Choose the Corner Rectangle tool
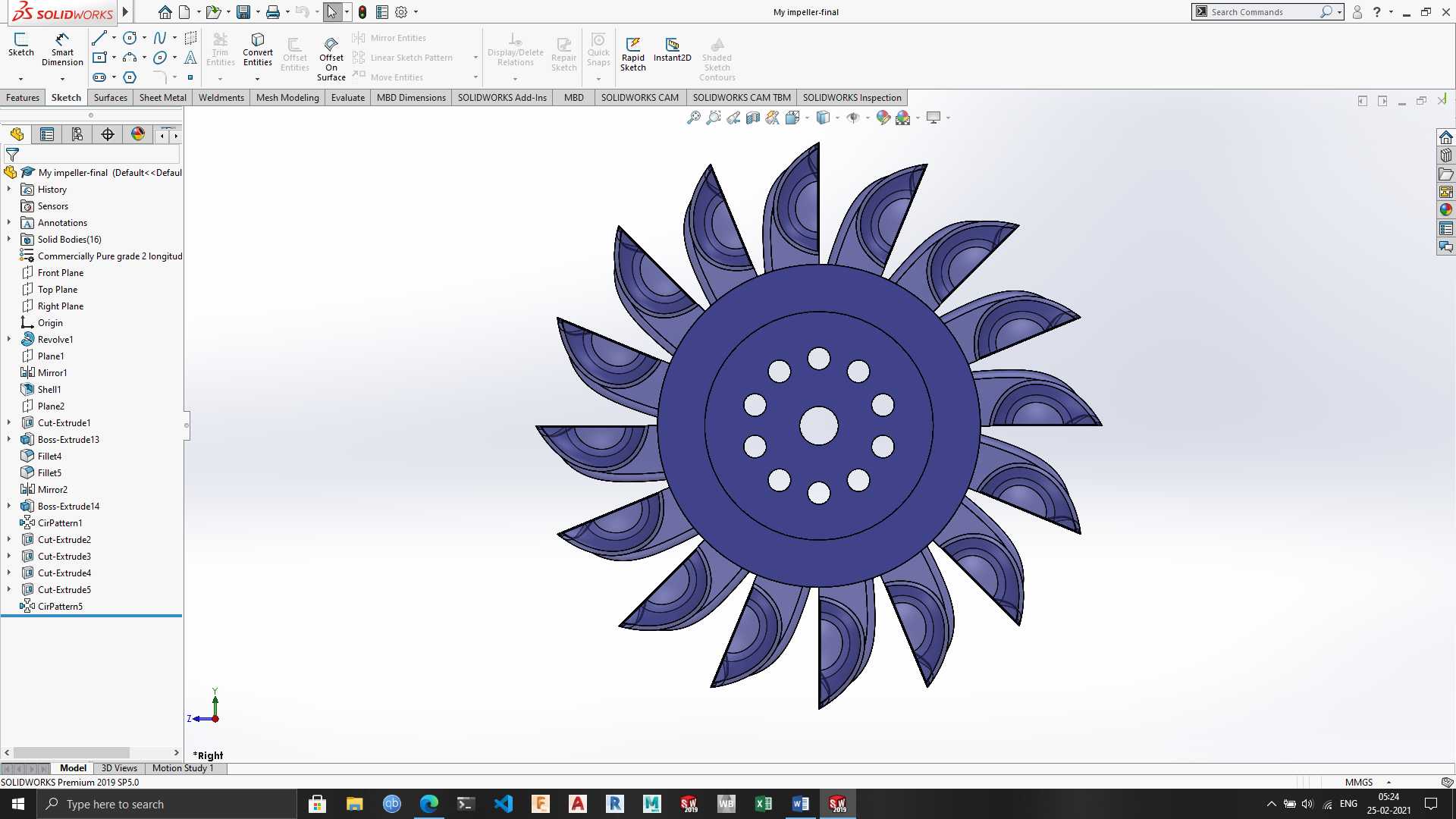1456x819 pixels. 99,58
